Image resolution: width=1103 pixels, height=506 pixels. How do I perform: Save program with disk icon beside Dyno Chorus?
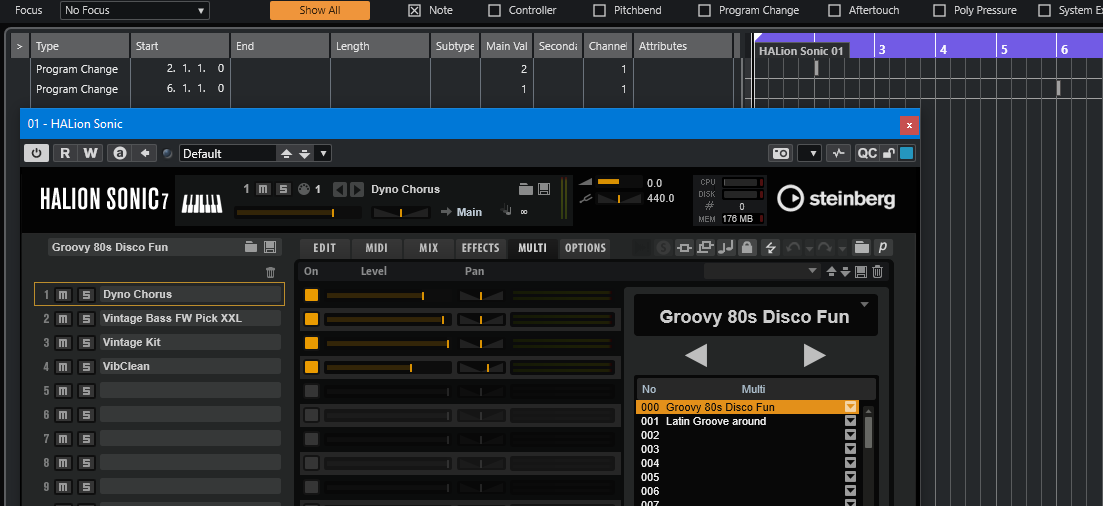(543, 189)
